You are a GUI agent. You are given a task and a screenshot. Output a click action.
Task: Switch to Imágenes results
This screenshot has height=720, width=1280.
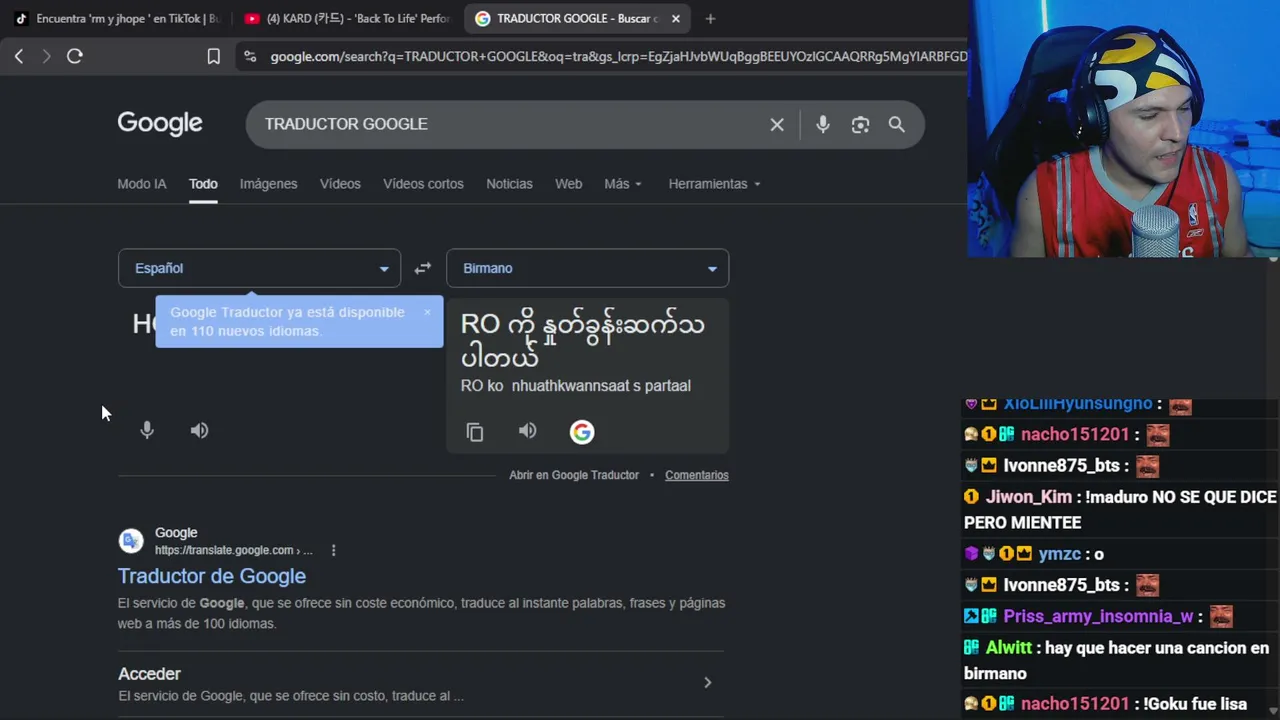point(268,184)
